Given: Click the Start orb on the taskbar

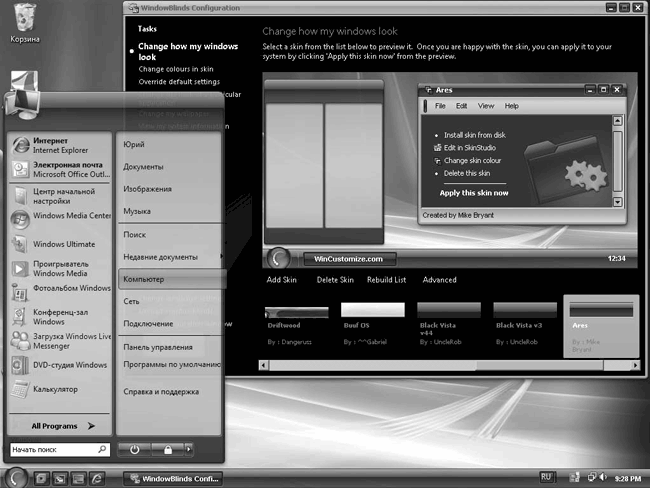Looking at the screenshot, I should tap(17, 477).
